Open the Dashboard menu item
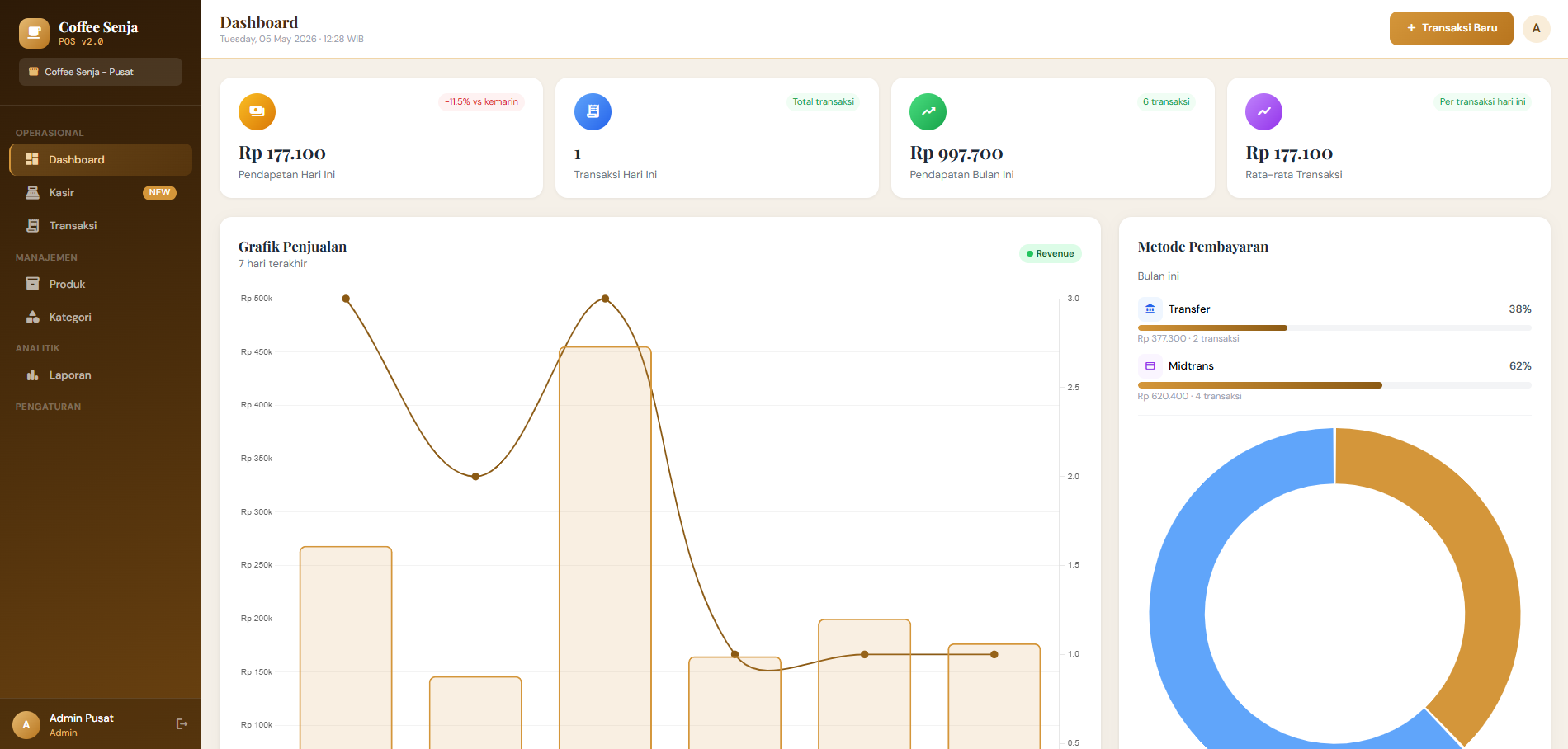 (x=101, y=159)
